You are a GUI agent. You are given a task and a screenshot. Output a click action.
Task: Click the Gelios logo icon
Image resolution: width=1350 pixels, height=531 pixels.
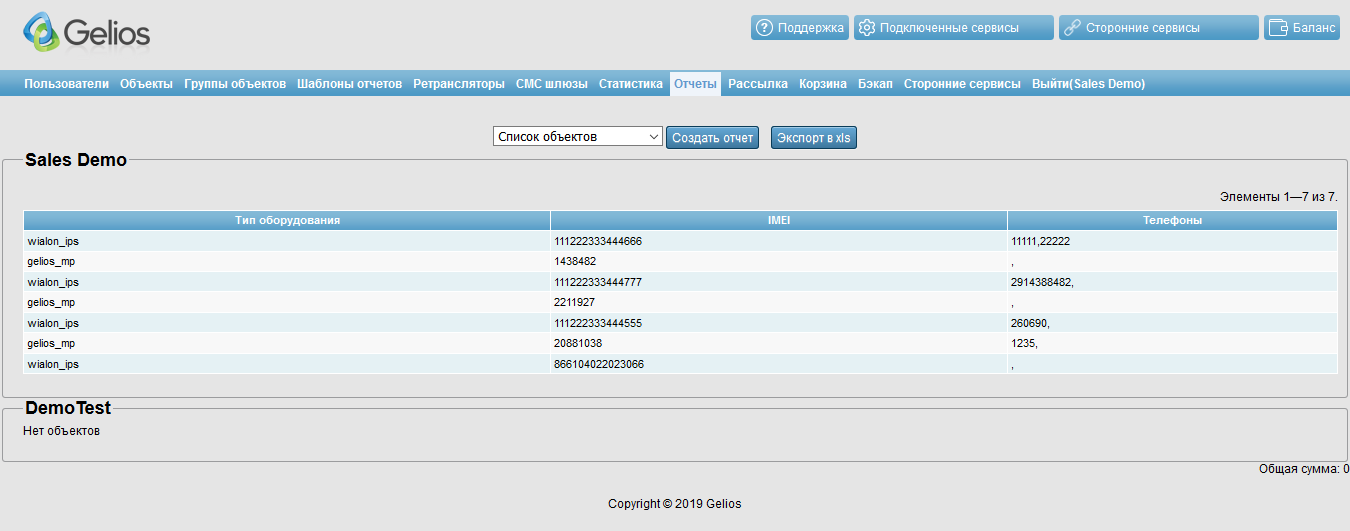click(42, 33)
